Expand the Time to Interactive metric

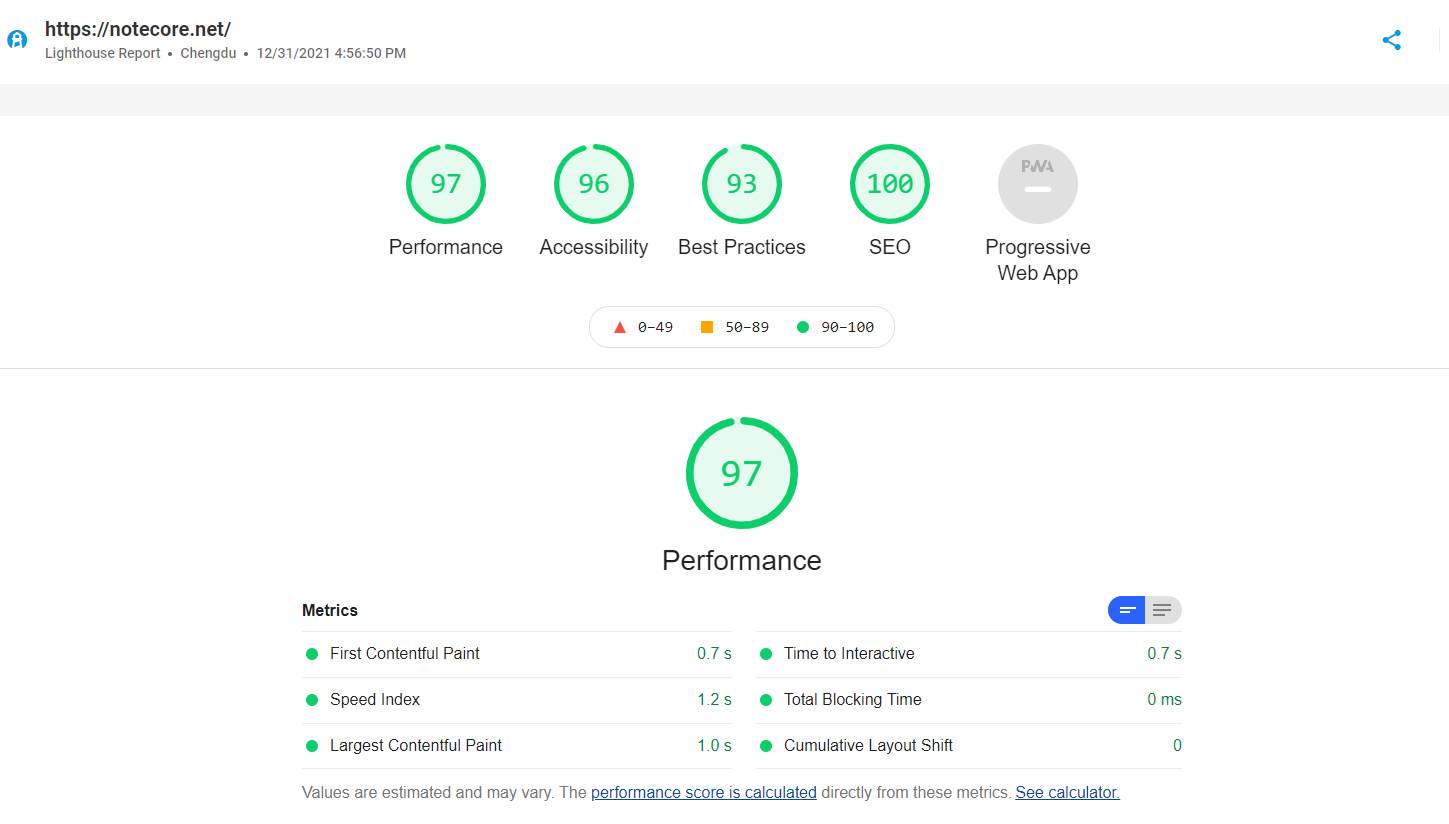pyautogui.click(x=849, y=654)
